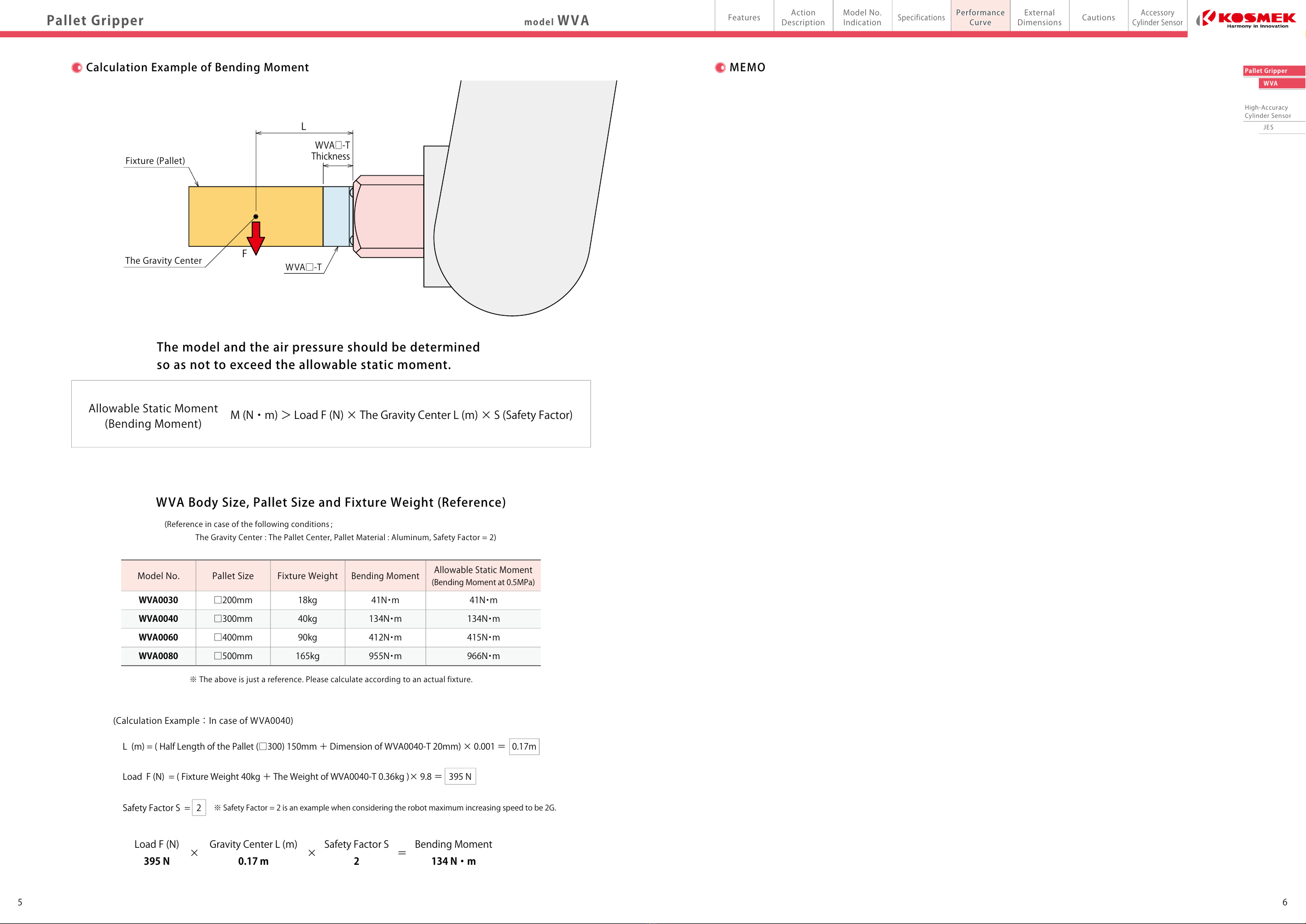1306x924 pixels.
Task: Click the Pallet Gripper side label
Action: point(1274,71)
